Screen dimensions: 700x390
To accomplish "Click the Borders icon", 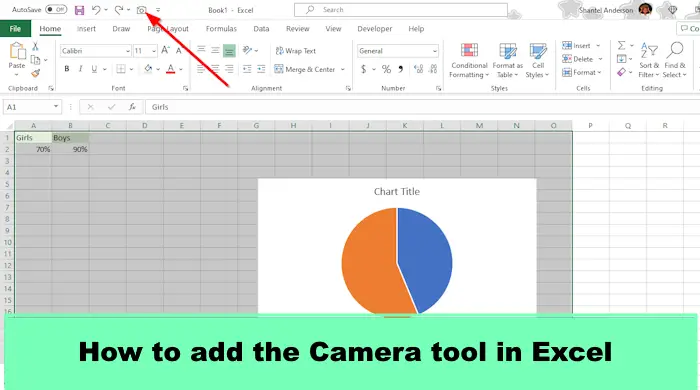I will tap(121, 69).
